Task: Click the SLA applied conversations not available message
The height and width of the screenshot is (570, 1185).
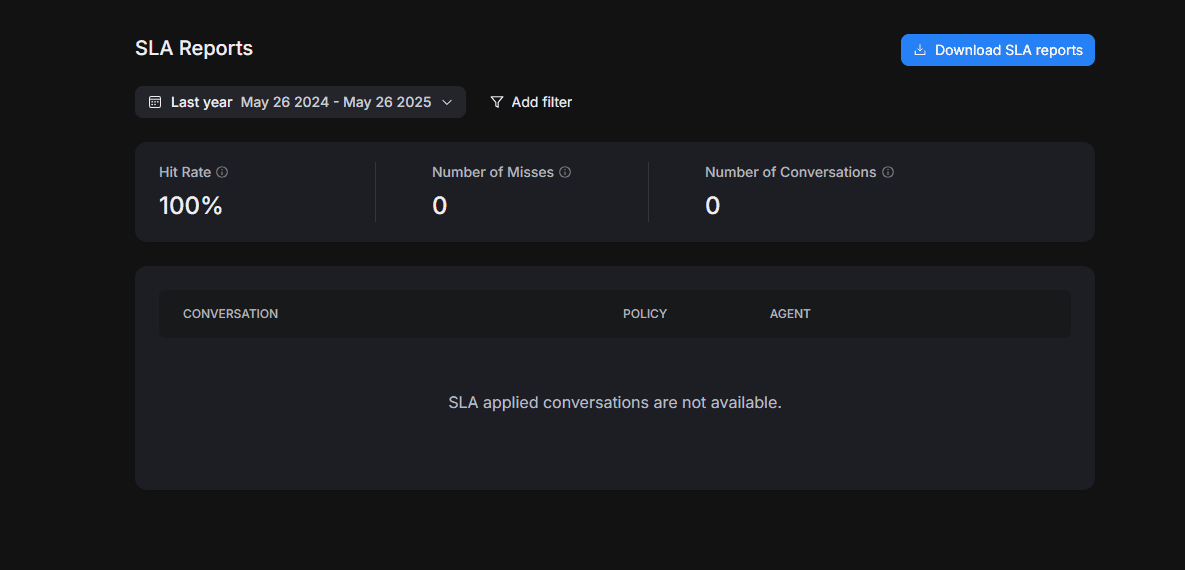Action: click(x=615, y=402)
